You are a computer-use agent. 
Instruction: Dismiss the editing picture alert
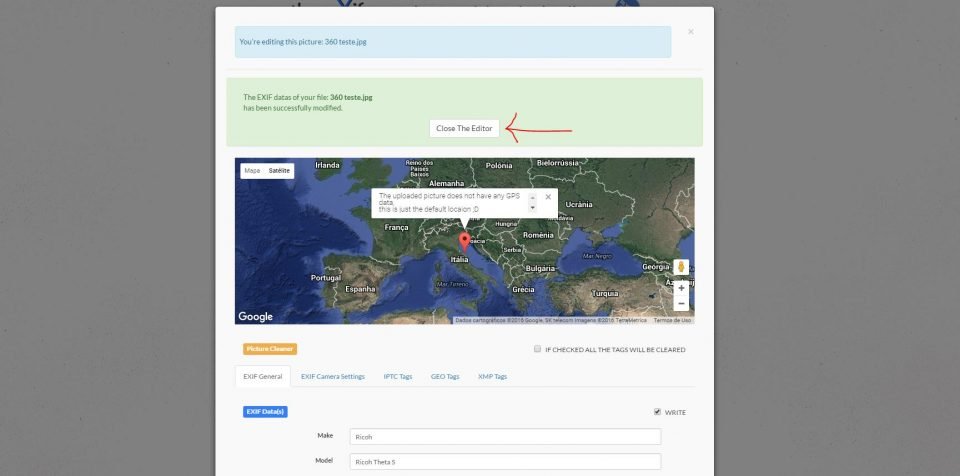click(690, 32)
